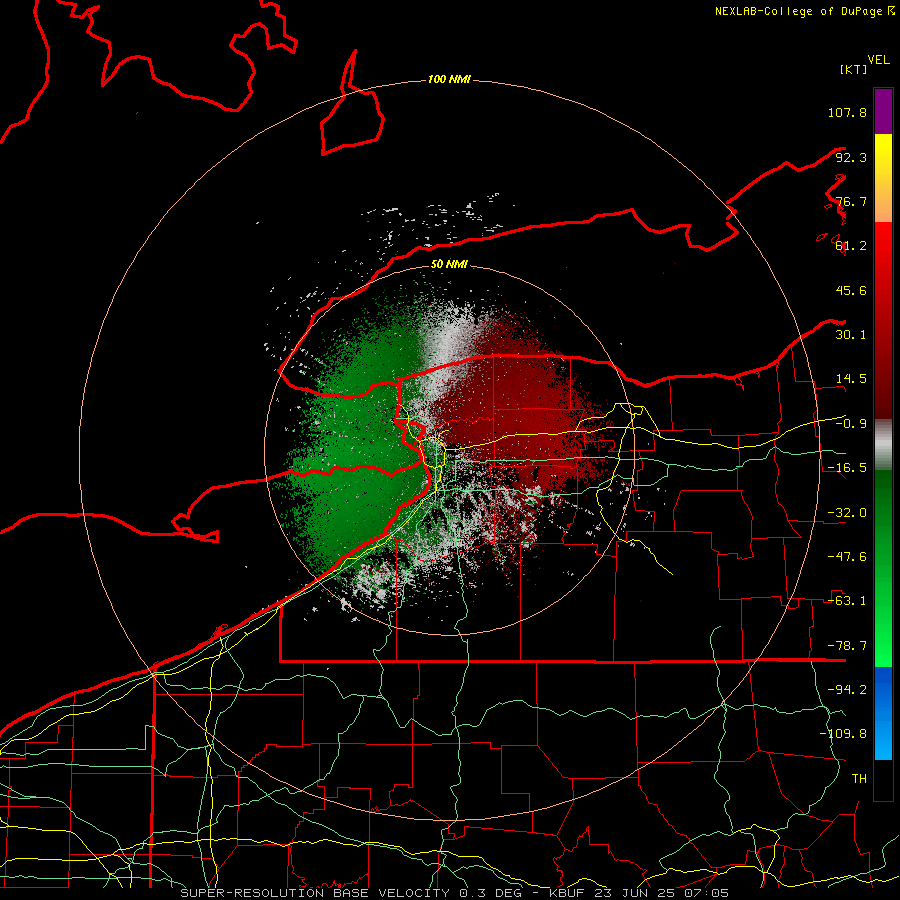Click the 92.3 velocity scale value
This screenshot has height=900, width=900.
pos(851,157)
